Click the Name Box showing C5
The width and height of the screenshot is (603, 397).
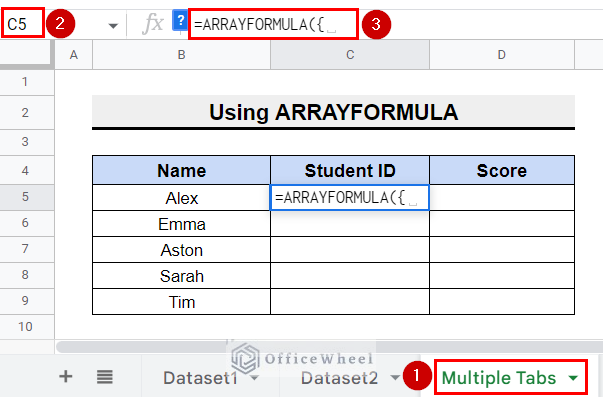[x=22, y=24]
